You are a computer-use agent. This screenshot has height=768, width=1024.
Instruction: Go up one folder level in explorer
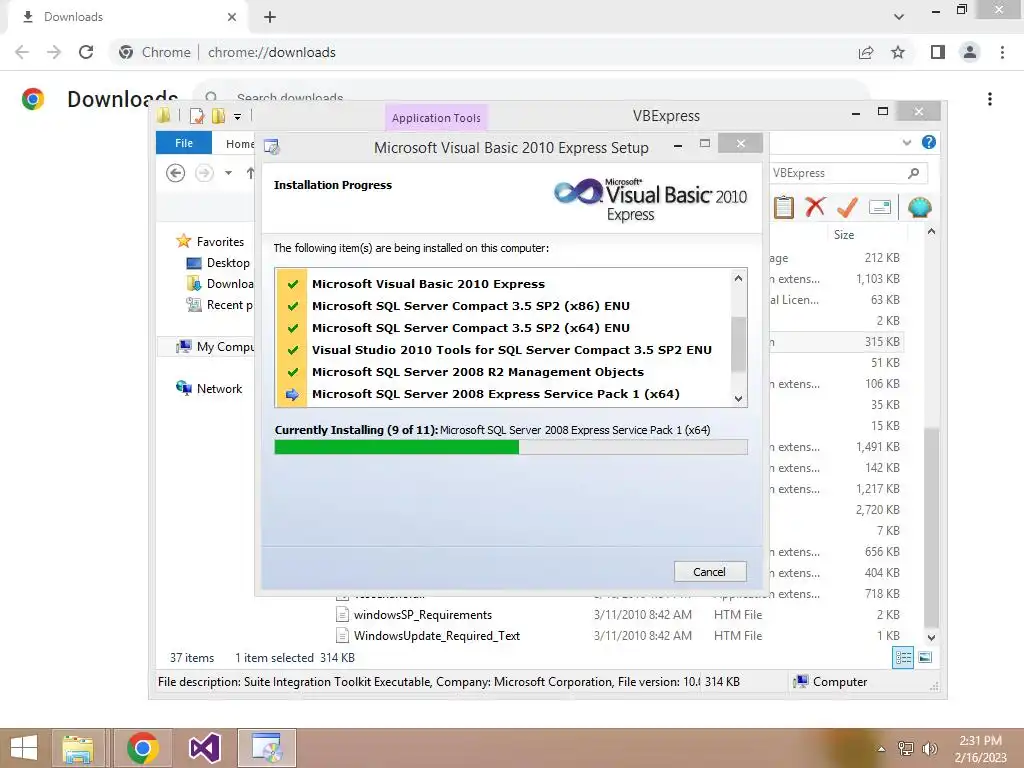coord(250,173)
